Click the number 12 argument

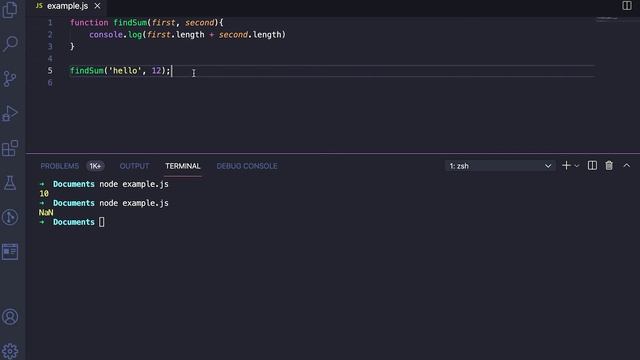[x=156, y=71]
